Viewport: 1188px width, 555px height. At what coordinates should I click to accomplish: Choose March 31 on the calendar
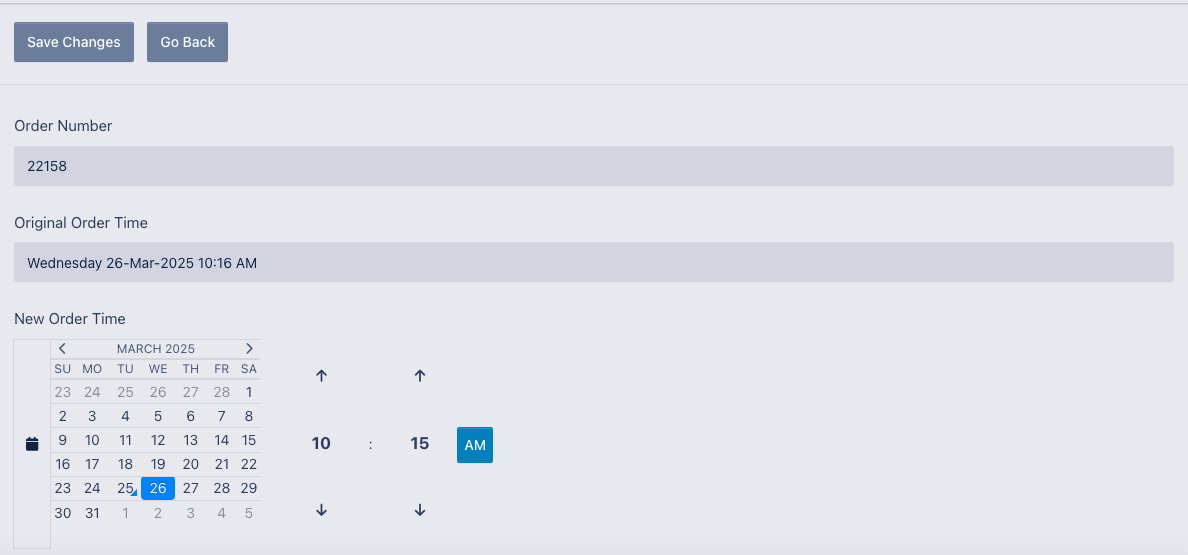[92, 513]
